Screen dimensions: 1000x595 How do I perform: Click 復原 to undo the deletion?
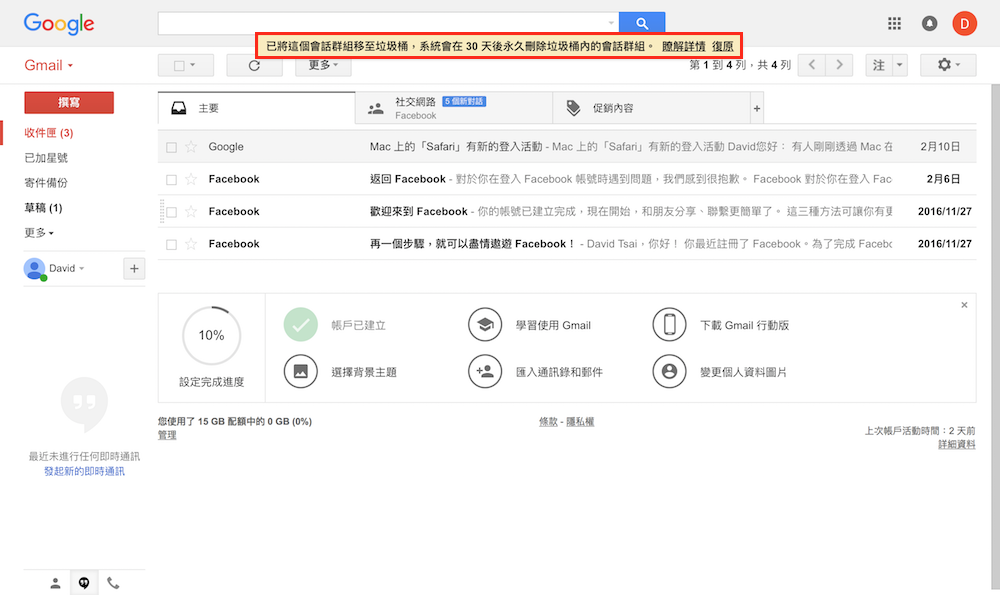pyautogui.click(x=722, y=46)
